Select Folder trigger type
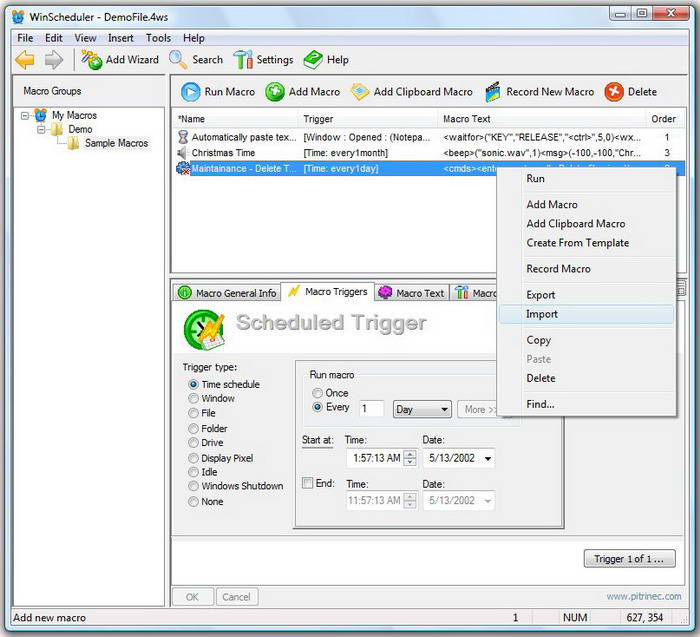700x637 pixels. [193, 429]
